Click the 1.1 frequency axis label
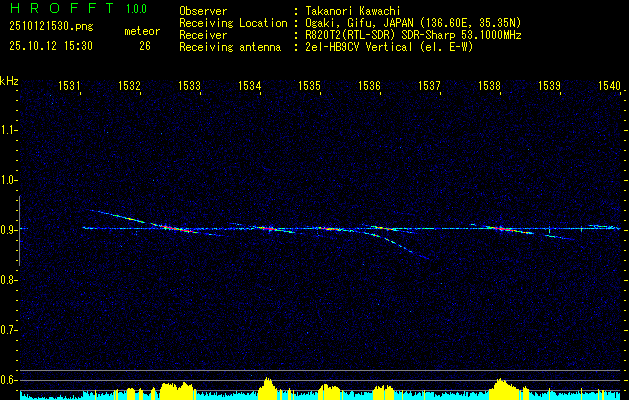 point(8,130)
